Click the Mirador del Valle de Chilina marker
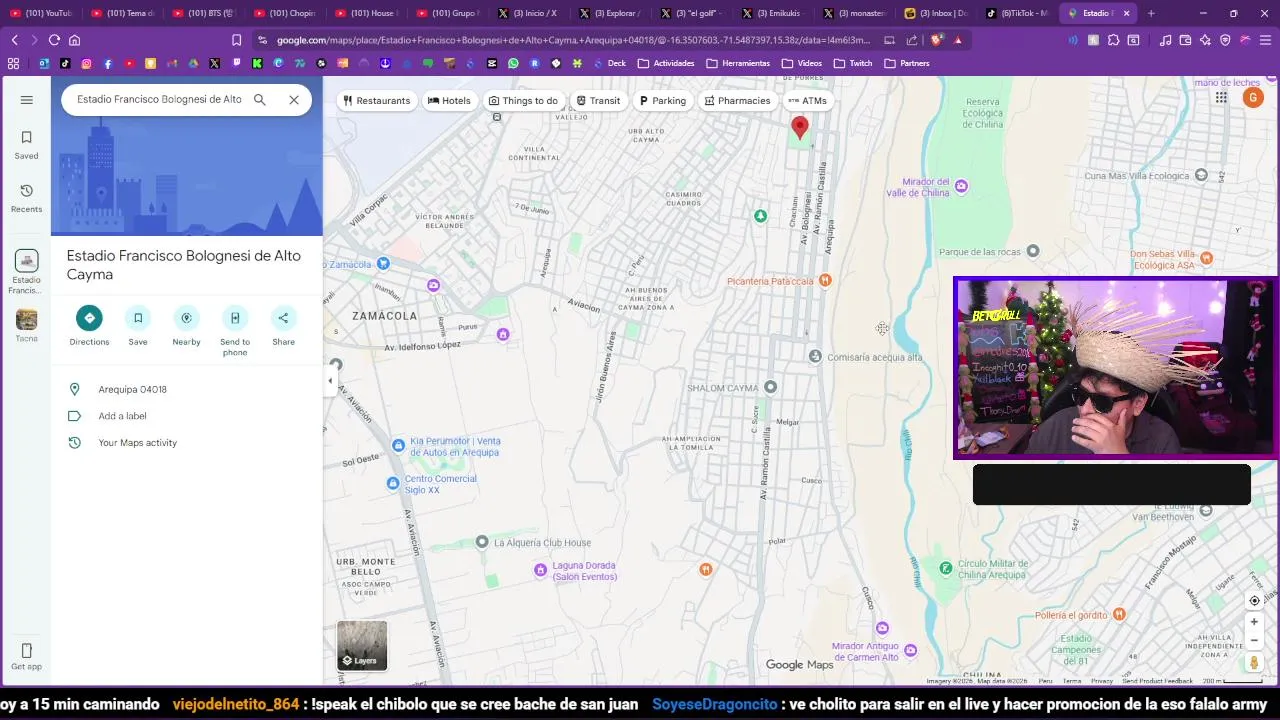The width and height of the screenshot is (1280, 720). coord(961,186)
